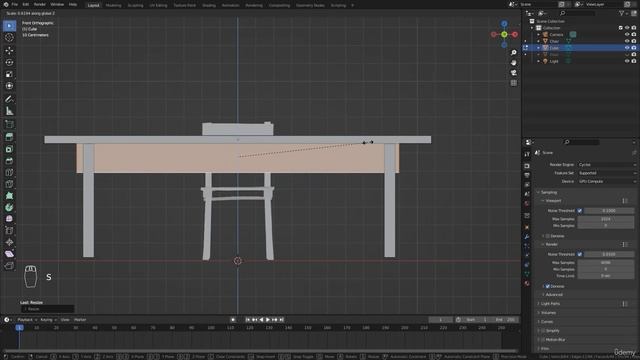The width and height of the screenshot is (640, 360).
Task: Click the viewport Max Samples field
Action: coord(606,219)
